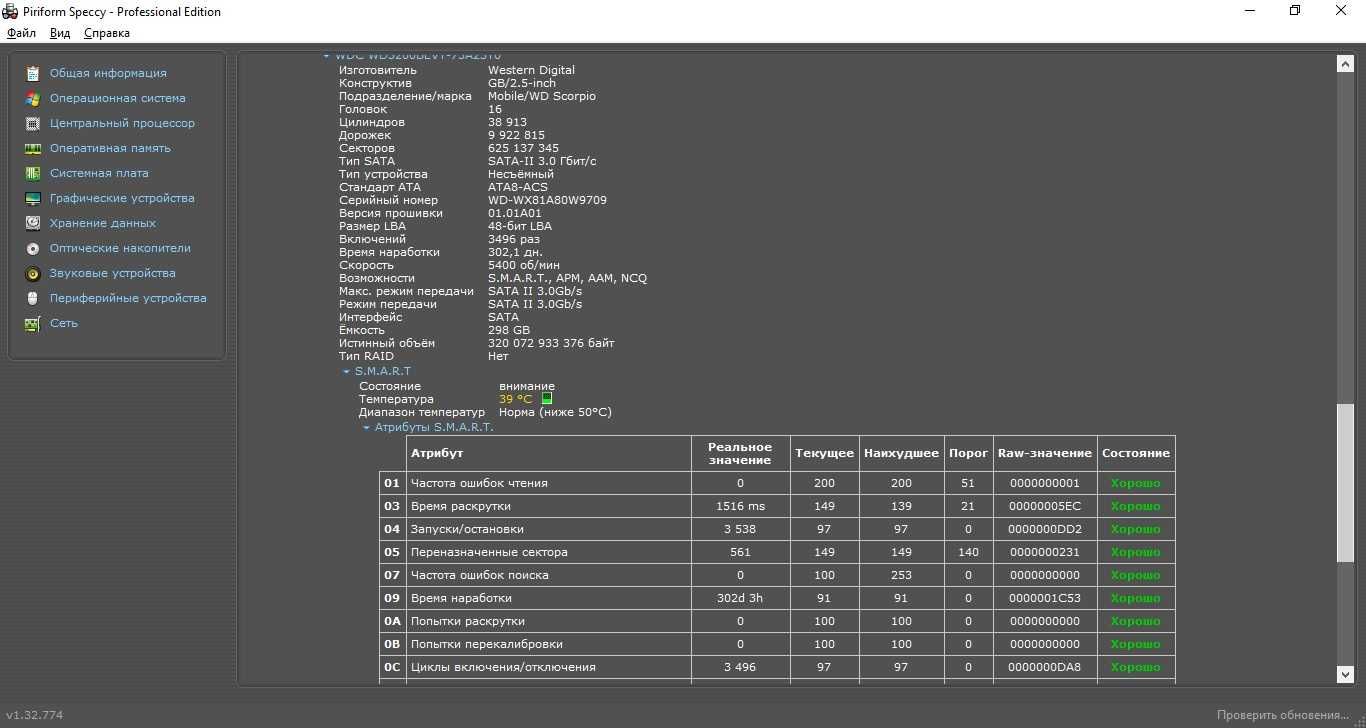Show the Оперативная память section
The height and width of the screenshot is (728, 1366).
point(110,148)
